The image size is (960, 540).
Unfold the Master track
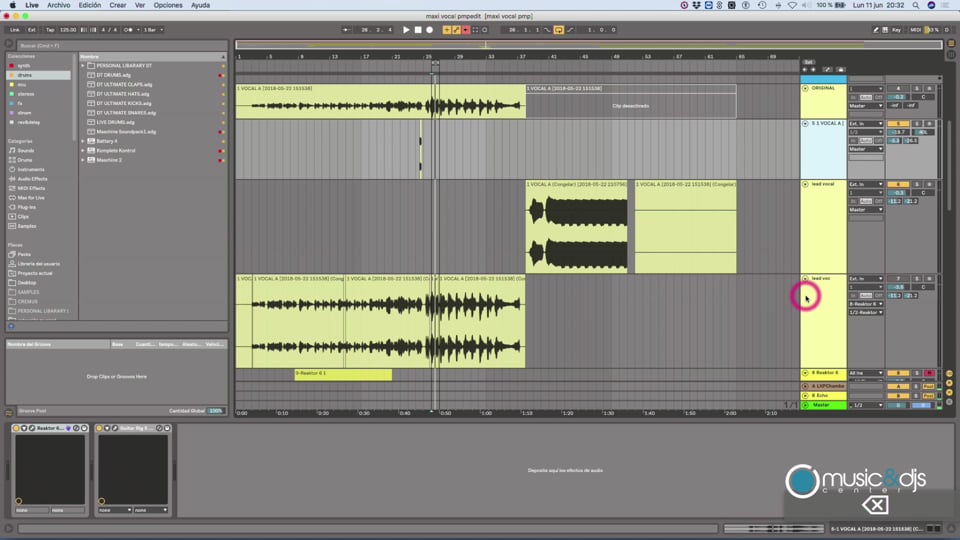tap(805, 405)
